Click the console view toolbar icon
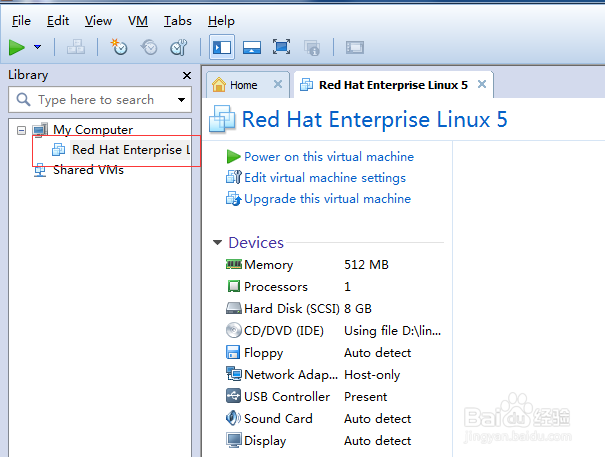Viewport: 605px width, 457px height. (355, 47)
